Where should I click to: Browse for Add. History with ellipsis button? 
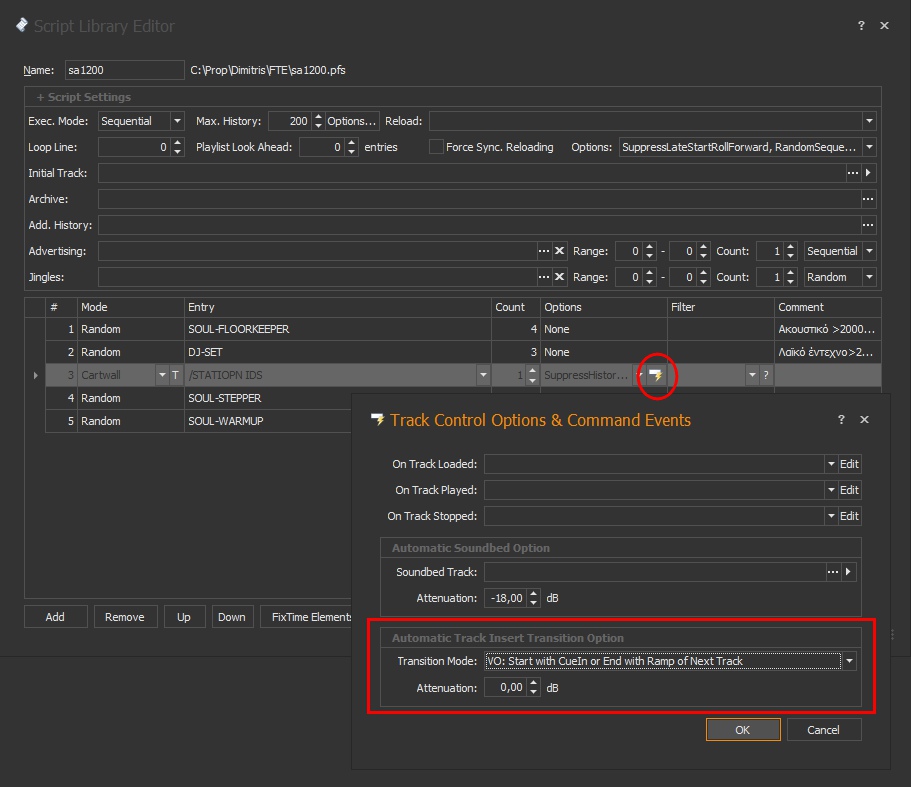(x=867, y=225)
